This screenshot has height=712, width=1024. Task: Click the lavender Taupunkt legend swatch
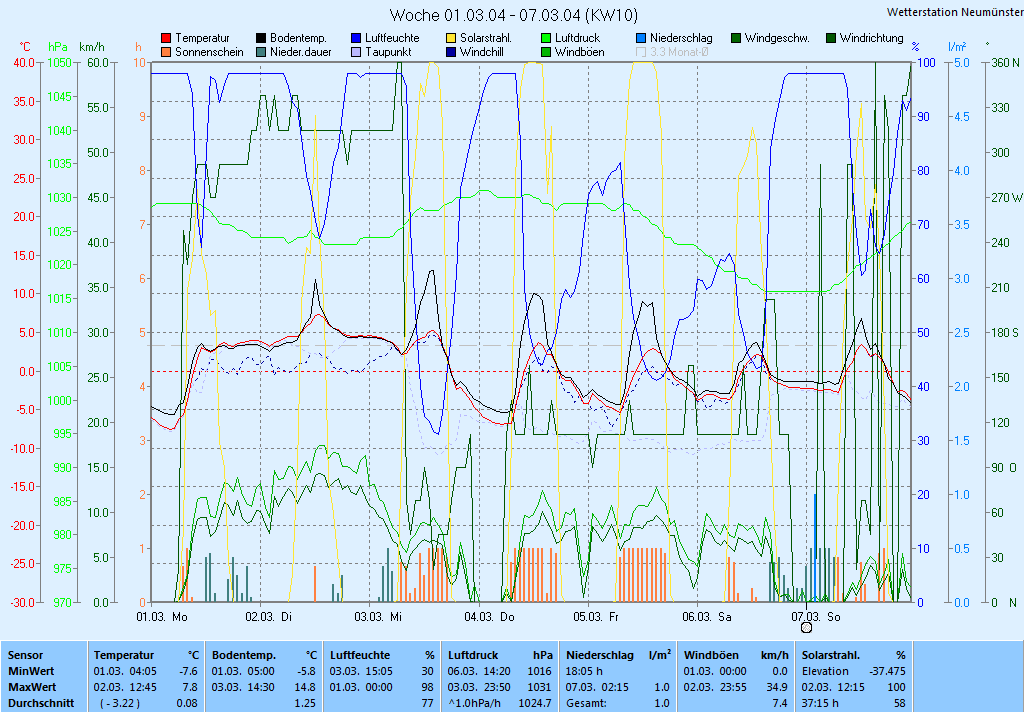coord(356,52)
